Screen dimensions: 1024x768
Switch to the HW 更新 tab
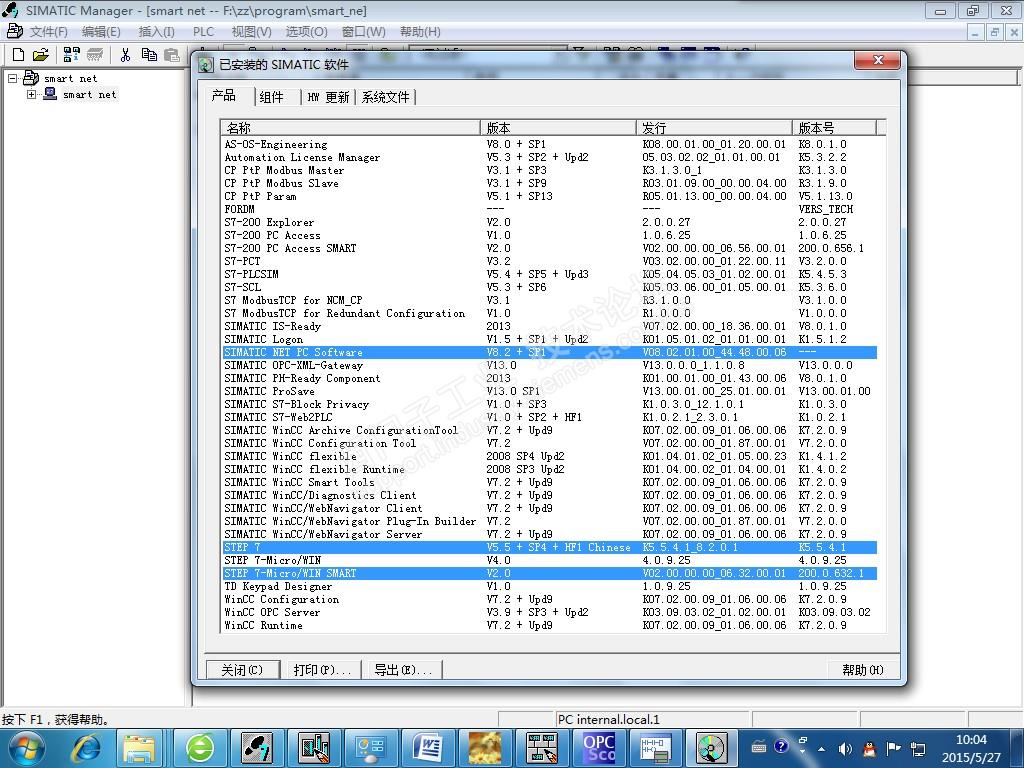click(328, 97)
